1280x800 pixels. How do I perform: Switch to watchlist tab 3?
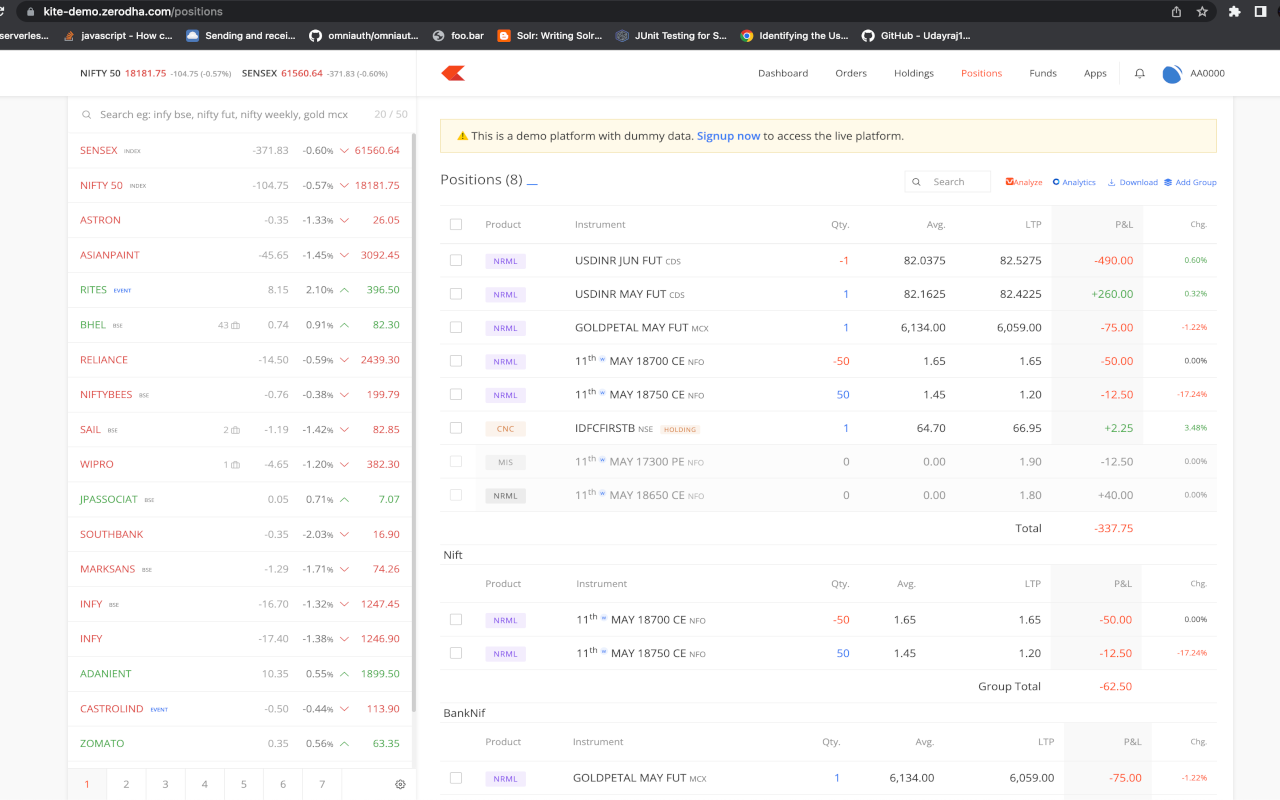165,784
